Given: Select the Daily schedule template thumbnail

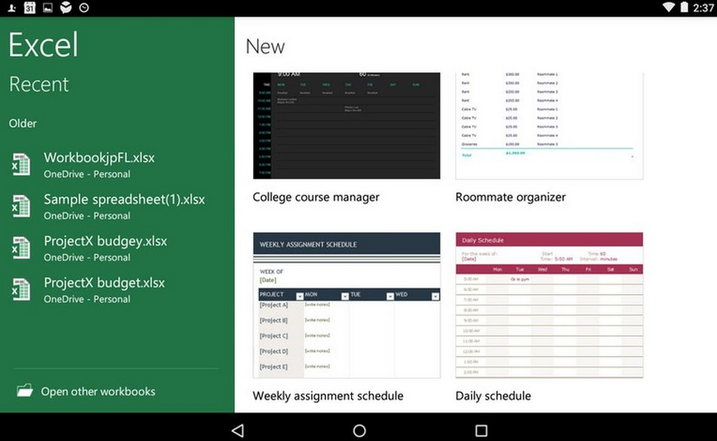Looking at the screenshot, I should click(x=549, y=305).
